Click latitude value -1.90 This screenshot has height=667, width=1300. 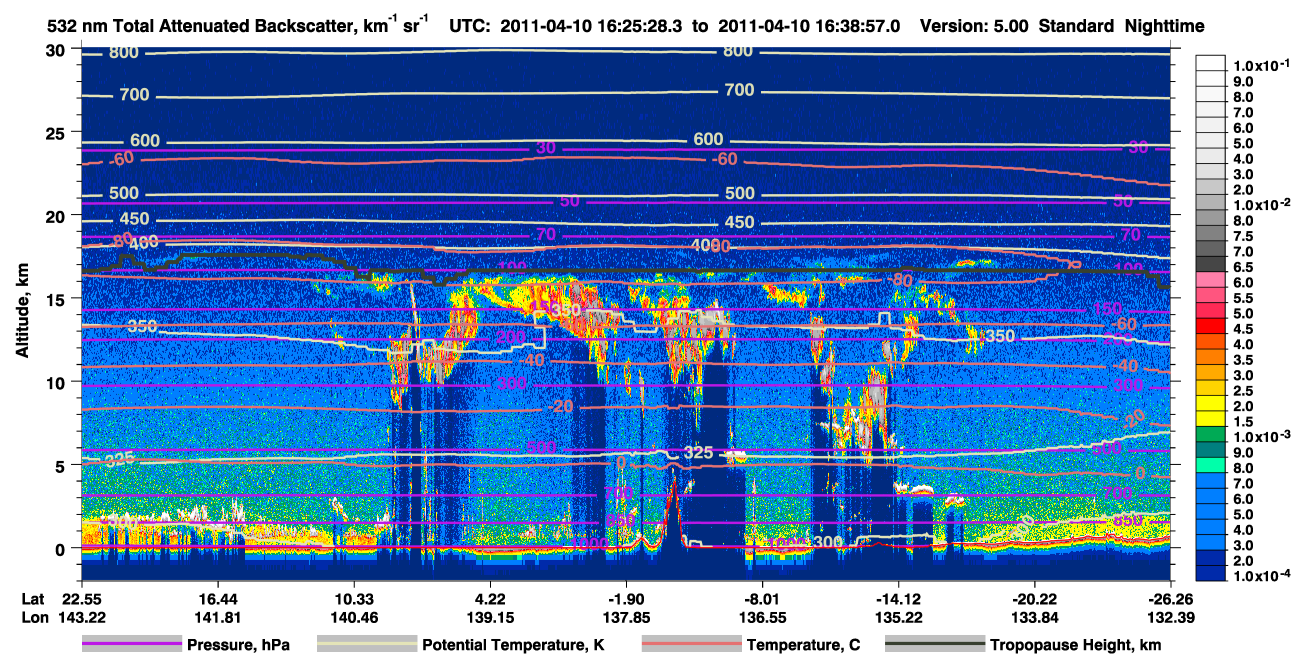(x=625, y=598)
